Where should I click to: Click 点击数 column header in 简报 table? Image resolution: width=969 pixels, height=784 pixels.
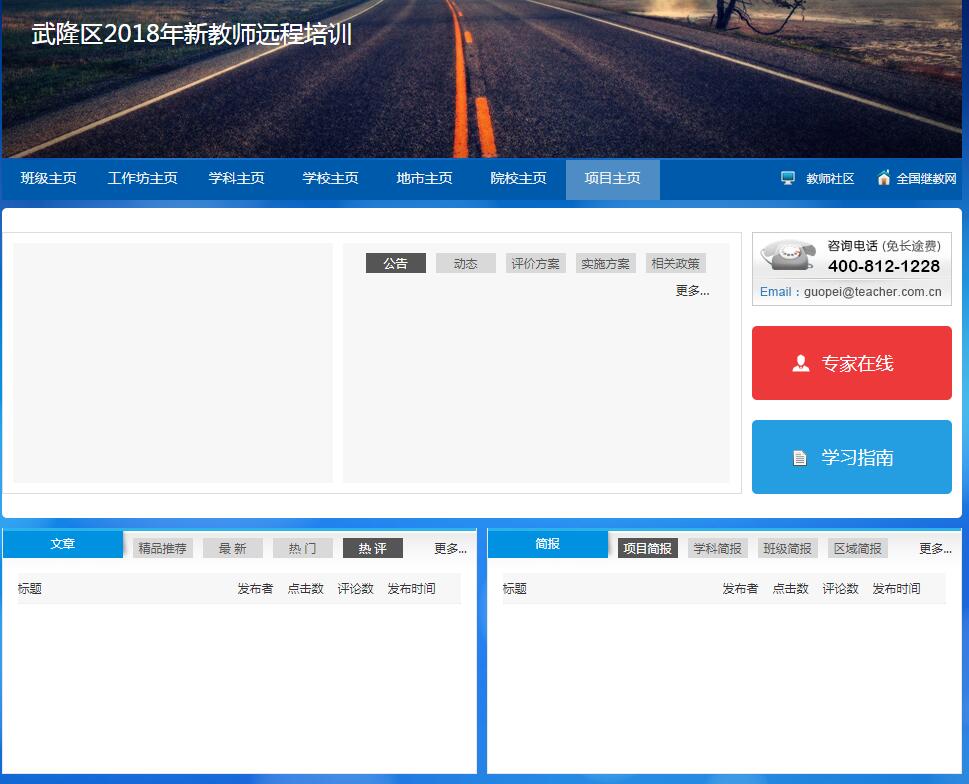(790, 589)
